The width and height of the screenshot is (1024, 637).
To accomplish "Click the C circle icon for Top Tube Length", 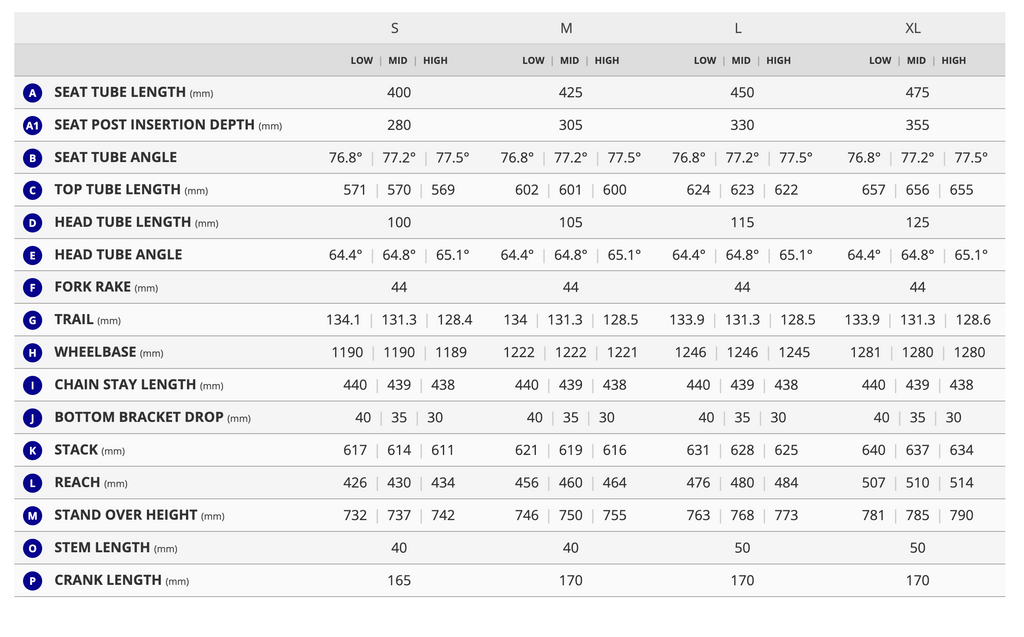I will pos(32,190).
